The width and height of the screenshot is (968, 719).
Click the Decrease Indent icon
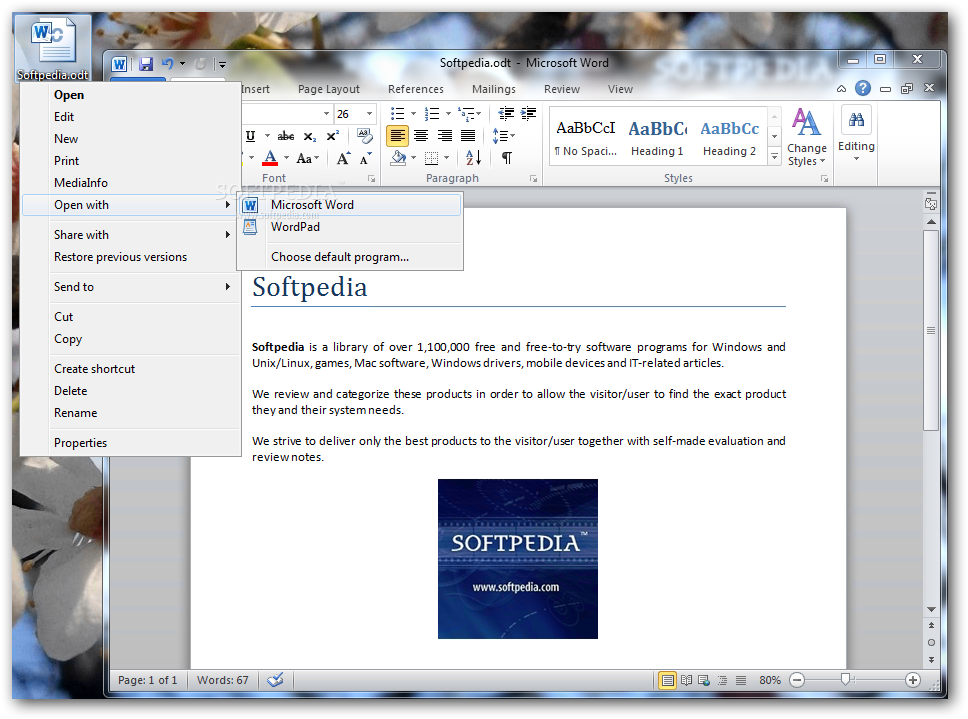click(506, 113)
